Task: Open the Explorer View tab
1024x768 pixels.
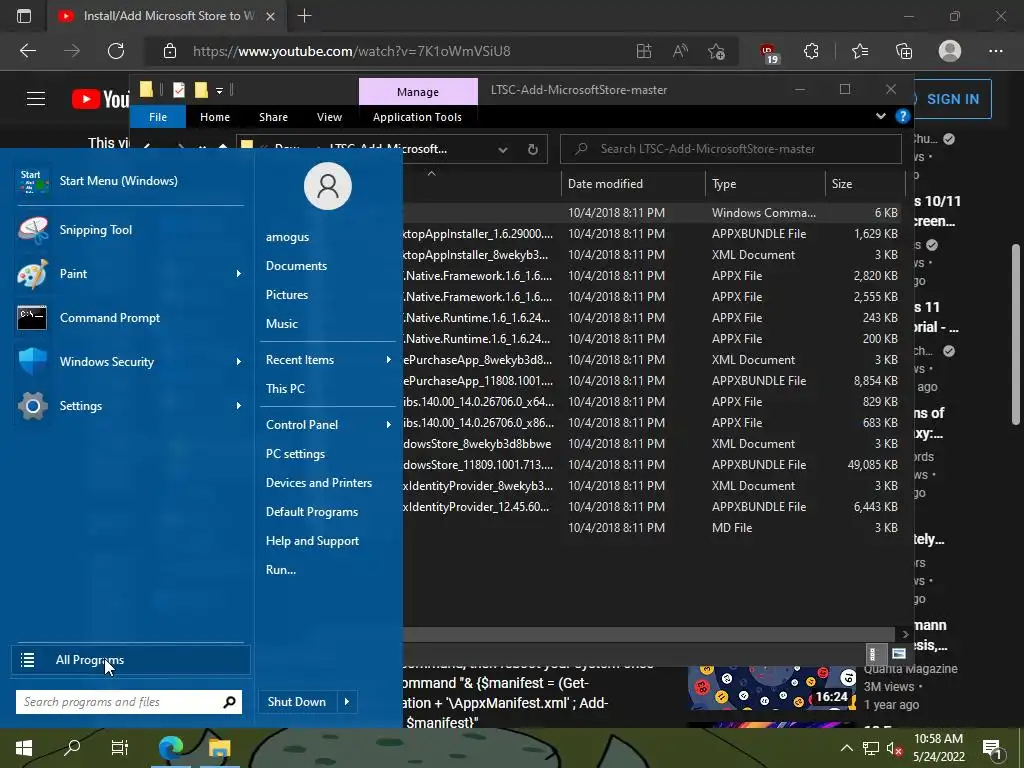Action: point(329,117)
